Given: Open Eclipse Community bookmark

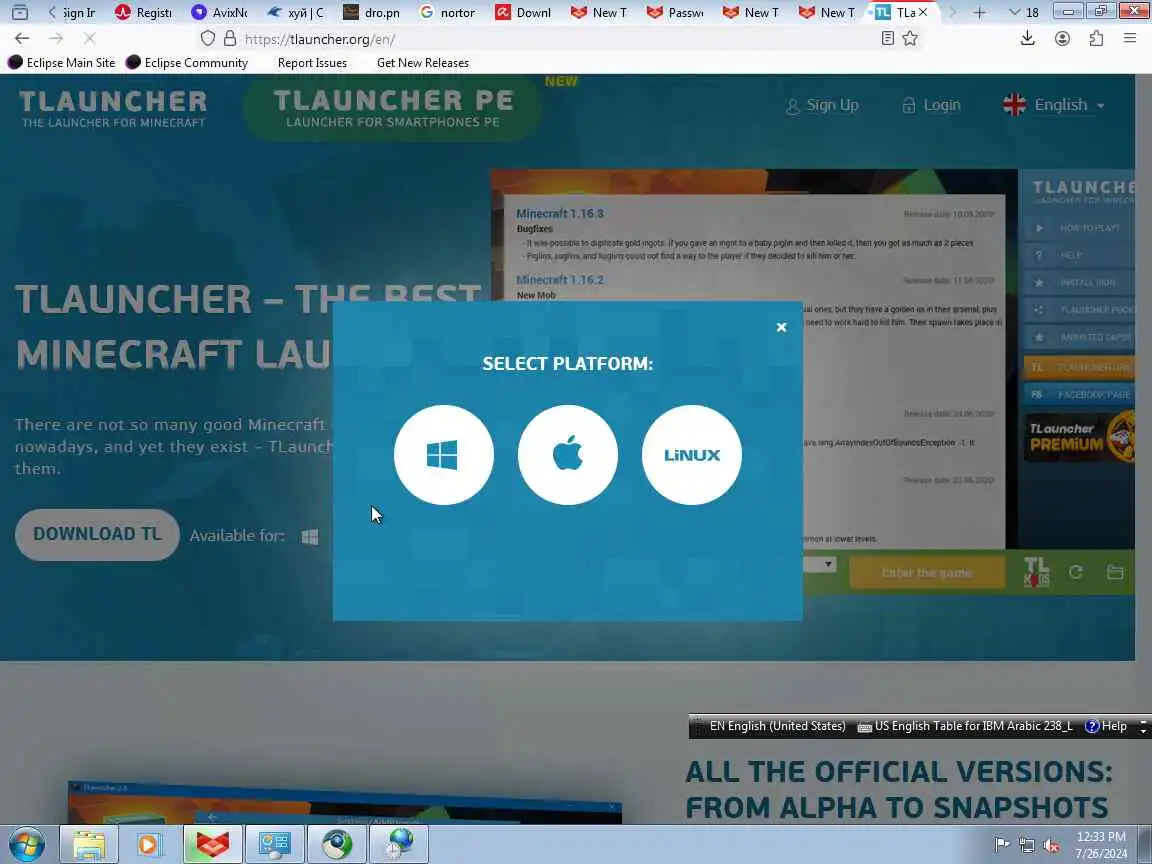Looking at the screenshot, I should 187,62.
